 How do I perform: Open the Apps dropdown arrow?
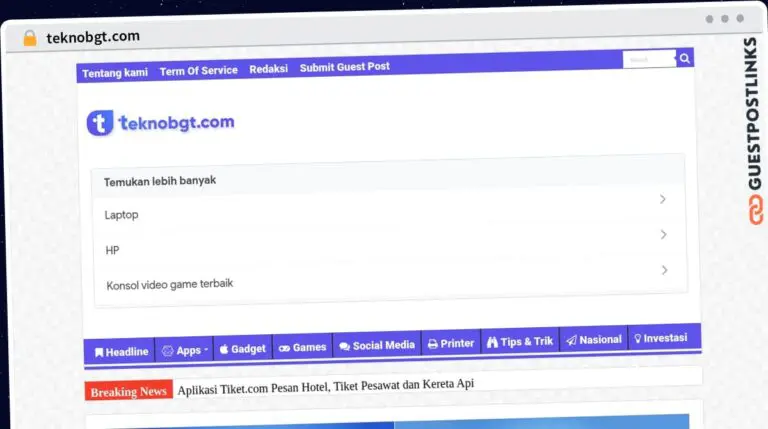pos(206,349)
